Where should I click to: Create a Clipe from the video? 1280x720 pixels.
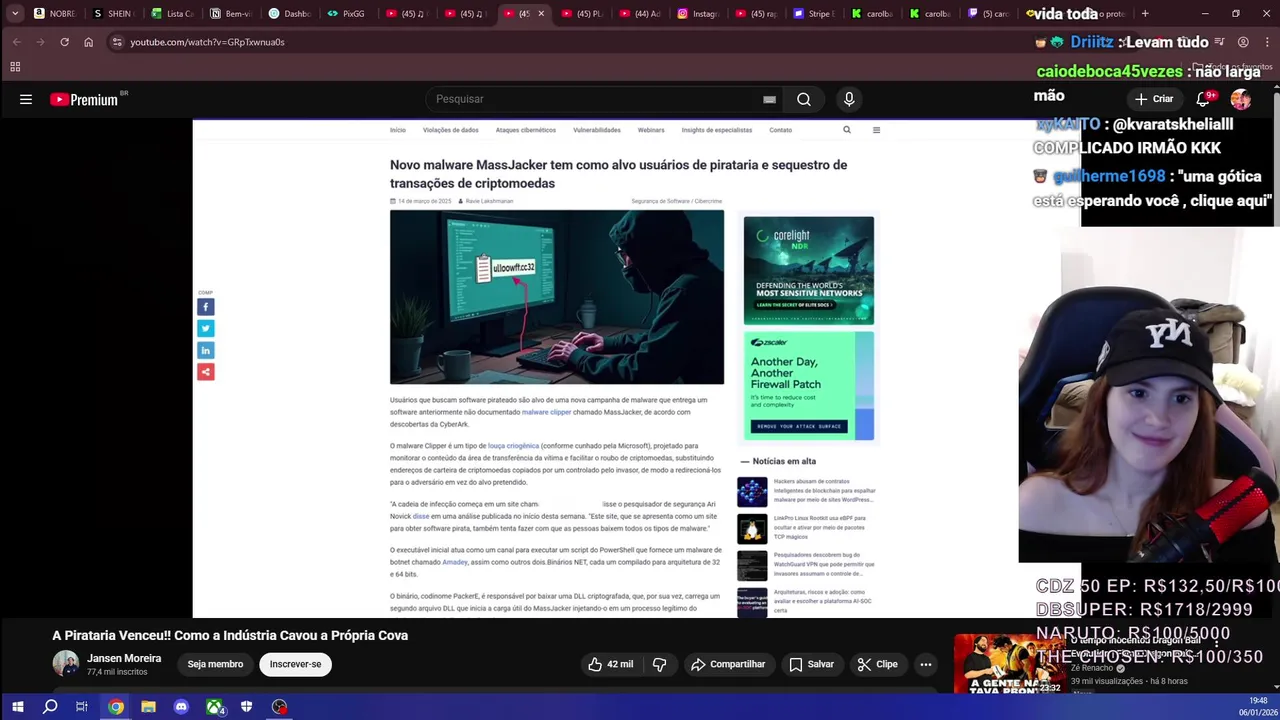tap(877, 664)
